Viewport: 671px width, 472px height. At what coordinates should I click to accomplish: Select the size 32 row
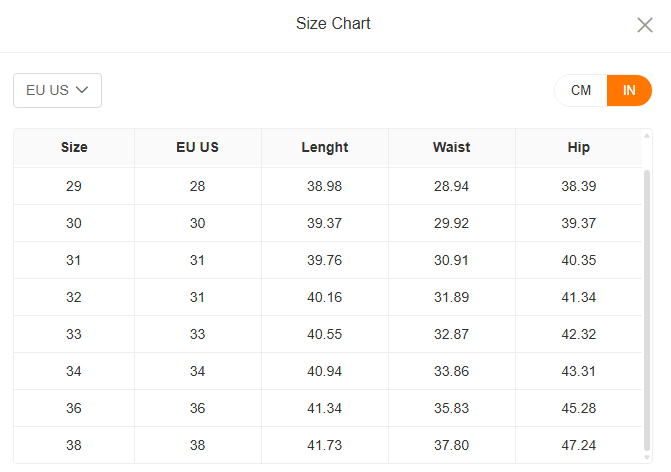pyautogui.click(x=328, y=297)
